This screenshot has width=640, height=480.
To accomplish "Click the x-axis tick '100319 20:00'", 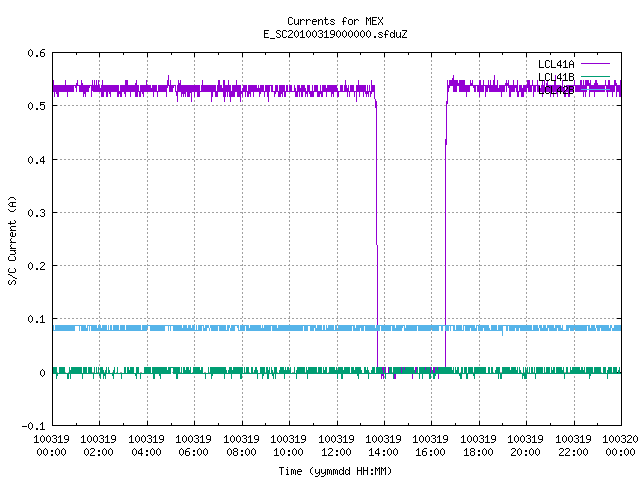I will coord(525,446).
